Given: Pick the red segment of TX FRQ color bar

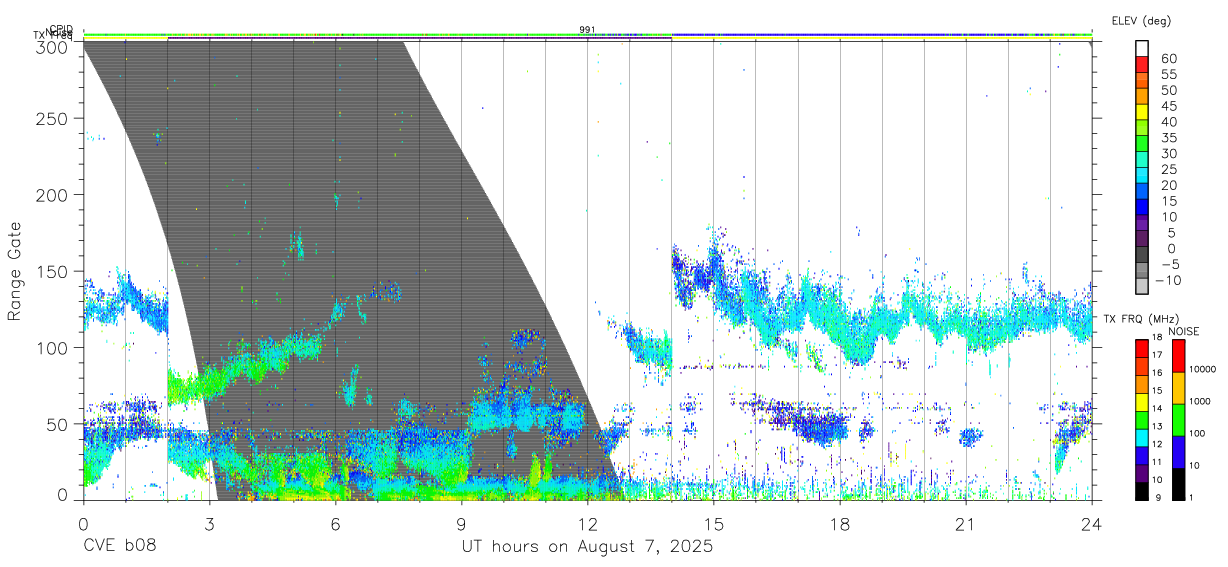Looking at the screenshot, I should click(x=1142, y=349).
